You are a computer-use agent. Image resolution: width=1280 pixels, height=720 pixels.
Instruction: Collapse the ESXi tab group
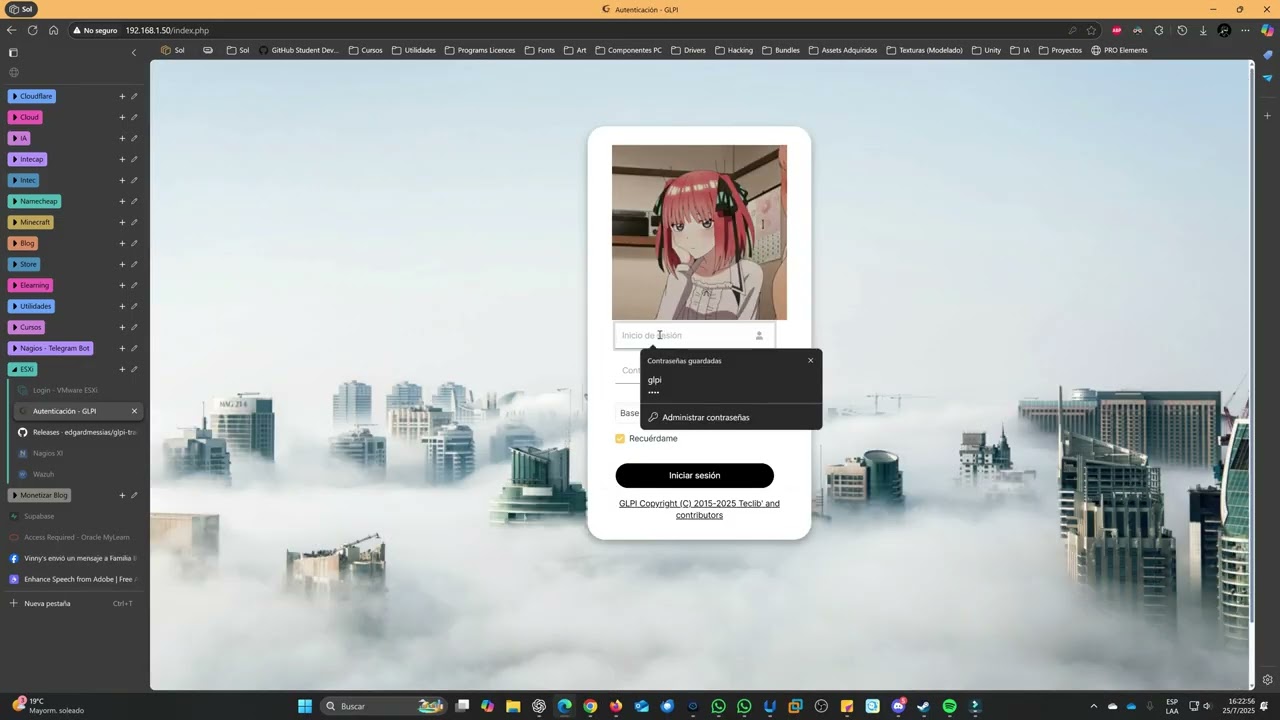(x=23, y=369)
